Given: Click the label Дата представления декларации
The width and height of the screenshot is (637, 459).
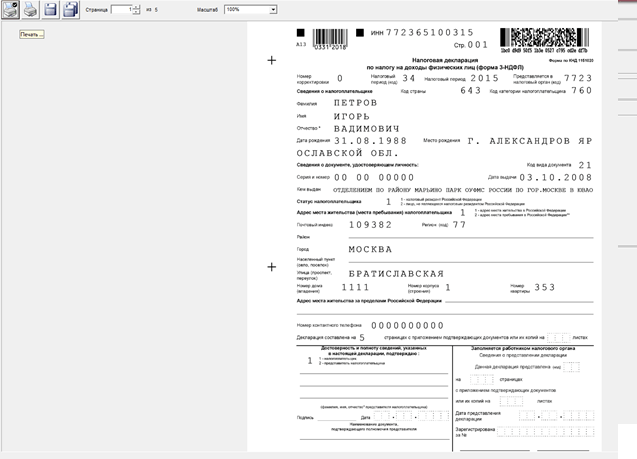Looking at the screenshot, I should [x=478, y=416].
